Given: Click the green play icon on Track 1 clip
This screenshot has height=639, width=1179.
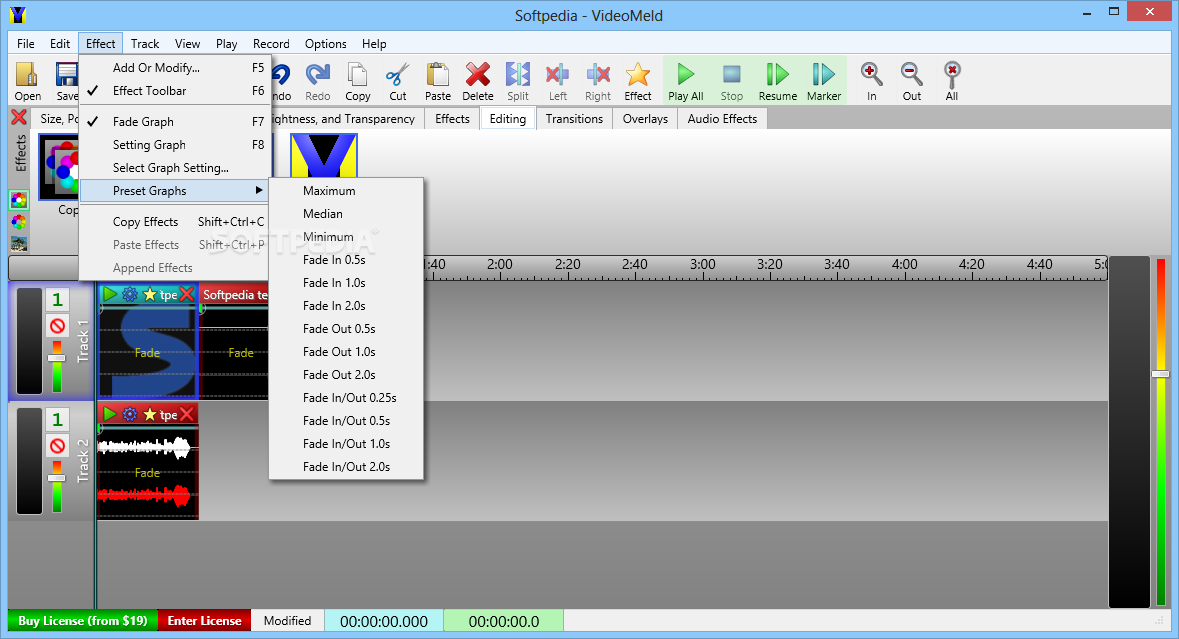Looking at the screenshot, I should click(111, 294).
